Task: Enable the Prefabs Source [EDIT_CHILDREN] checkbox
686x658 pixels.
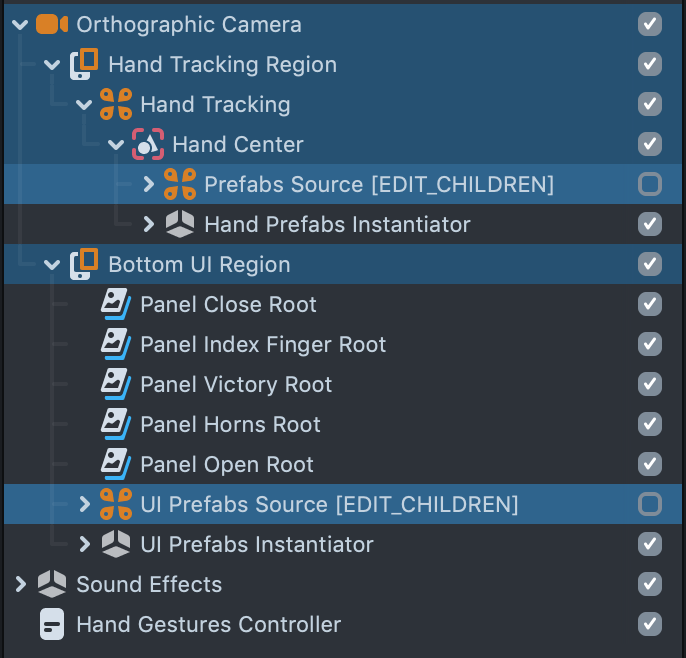Action: 650,184
